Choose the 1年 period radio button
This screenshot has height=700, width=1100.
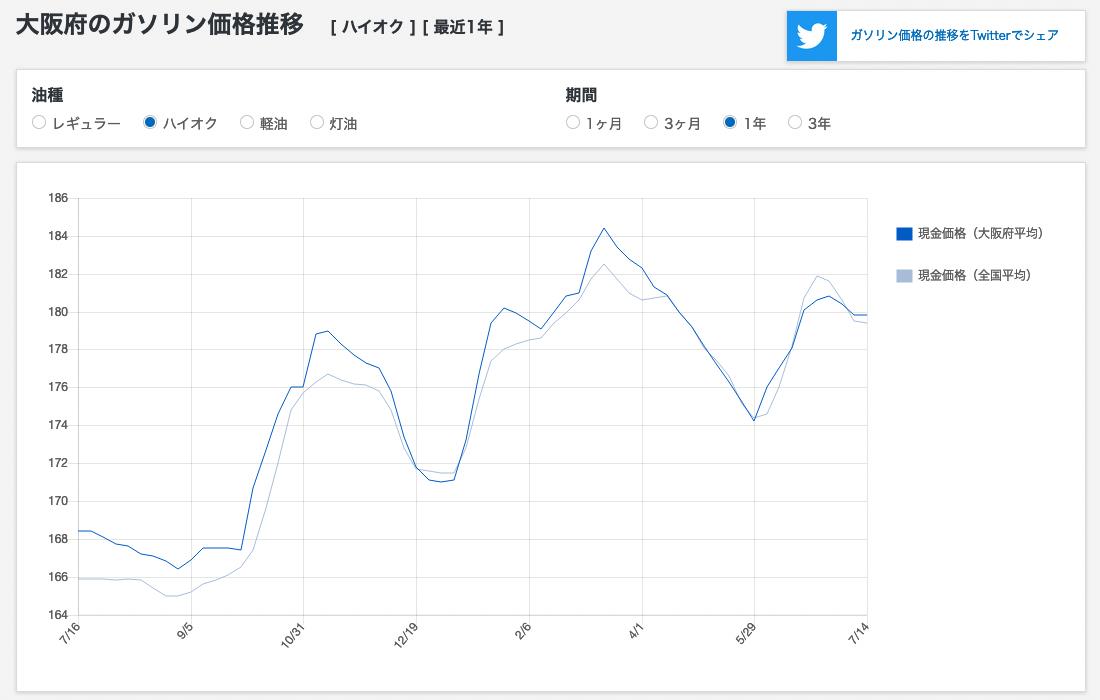[x=730, y=123]
